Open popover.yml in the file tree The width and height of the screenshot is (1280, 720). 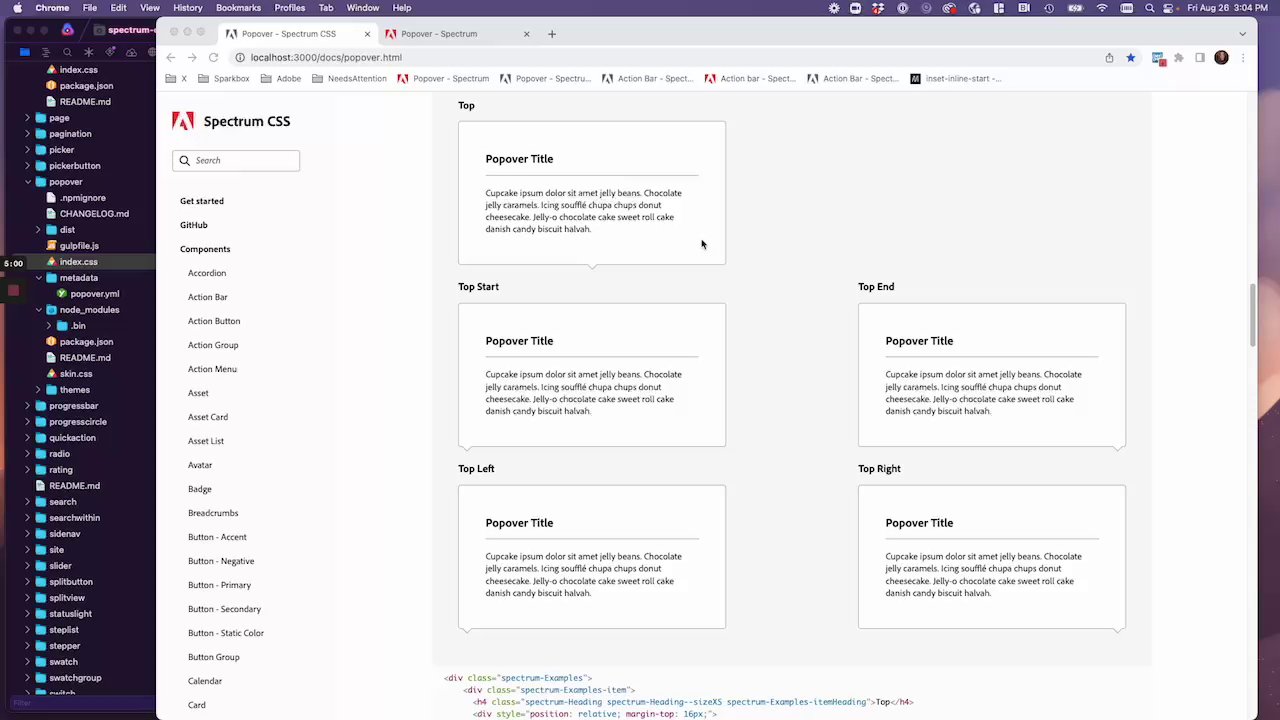[94, 294]
